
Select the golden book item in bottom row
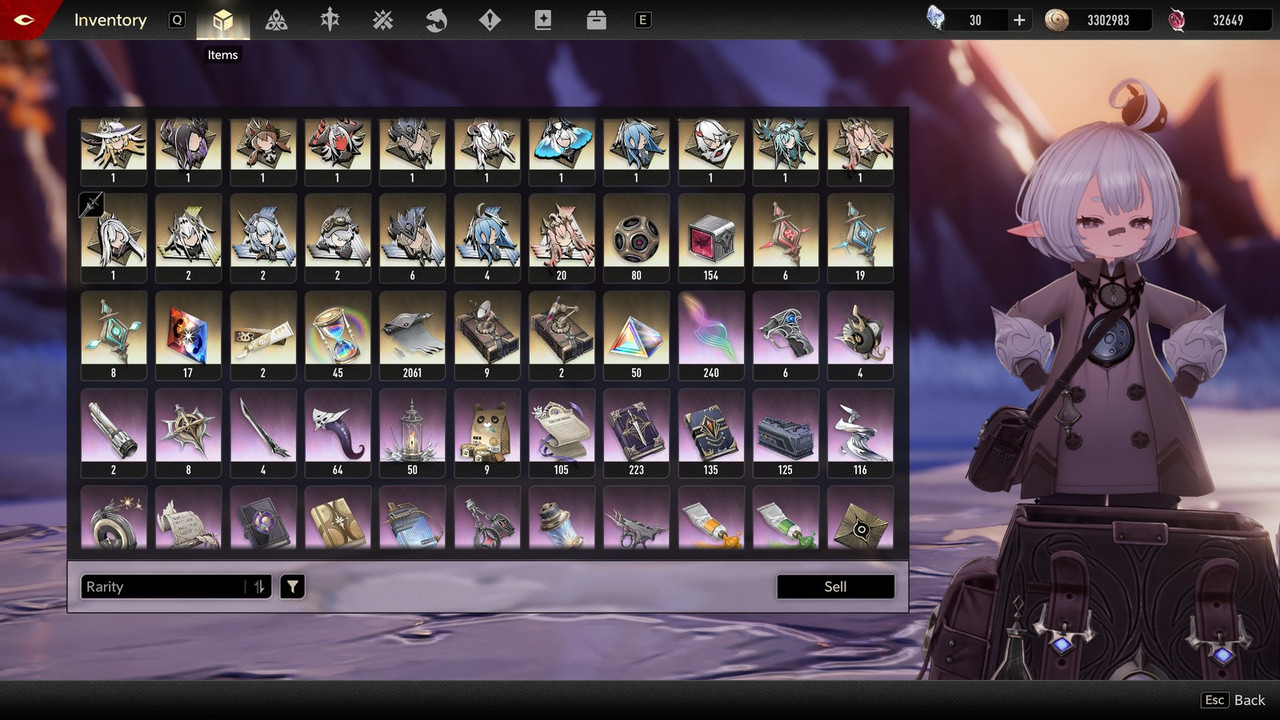click(337, 518)
